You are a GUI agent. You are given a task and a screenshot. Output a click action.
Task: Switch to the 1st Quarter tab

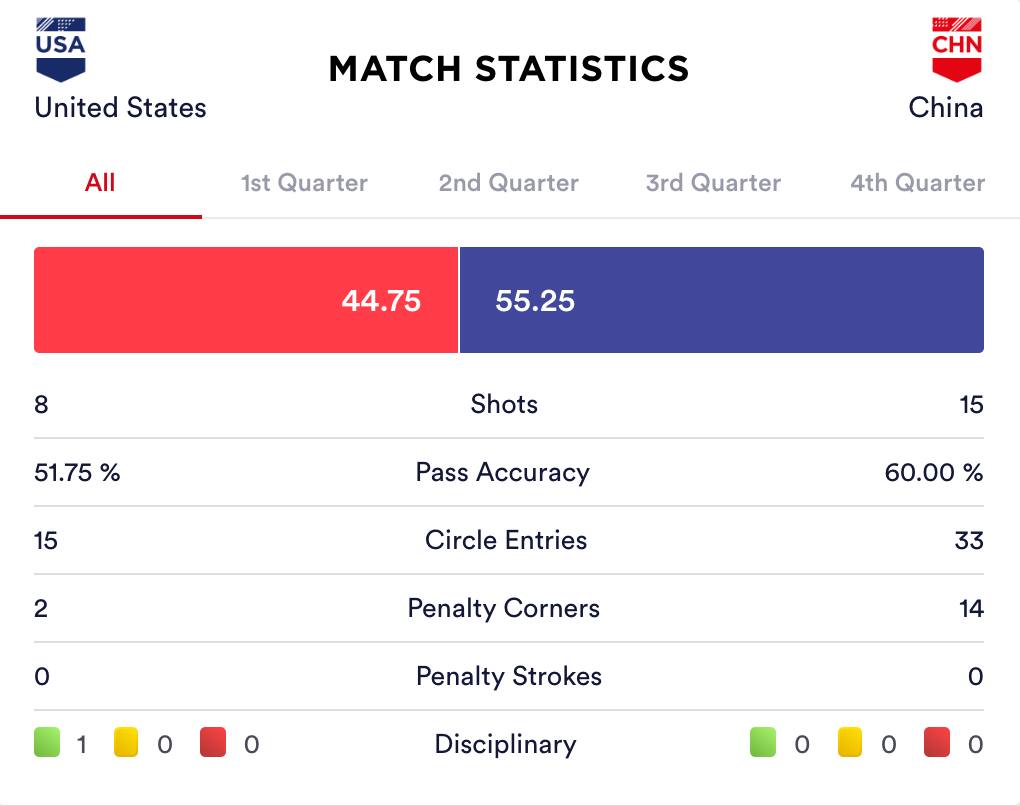pos(304,183)
